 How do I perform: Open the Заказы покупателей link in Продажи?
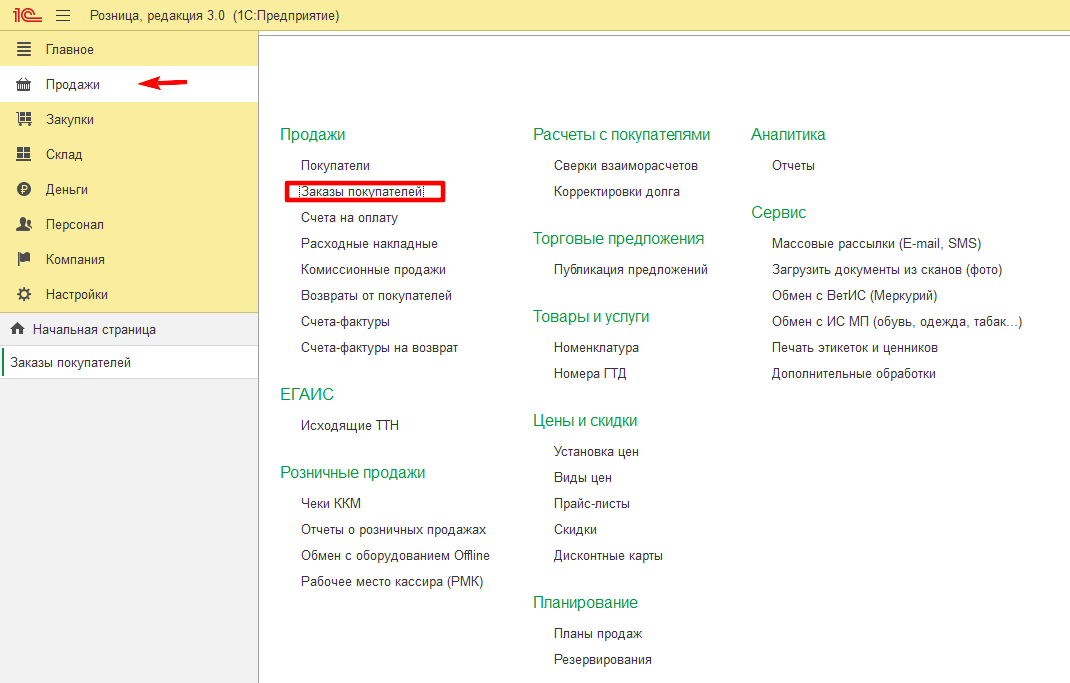pos(362,192)
